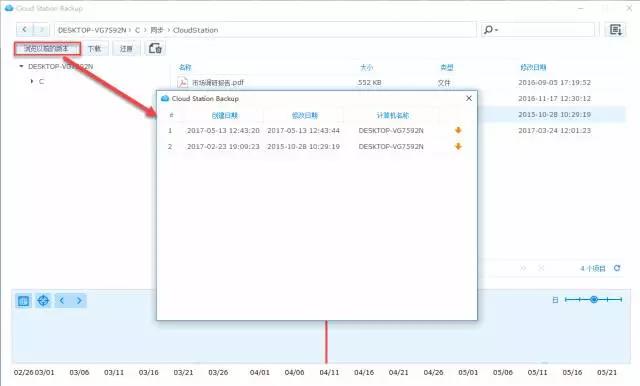This screenshot has height=386, width=640.
Task: Click the third toolbar text button
Action: click(x=126, y=49)
